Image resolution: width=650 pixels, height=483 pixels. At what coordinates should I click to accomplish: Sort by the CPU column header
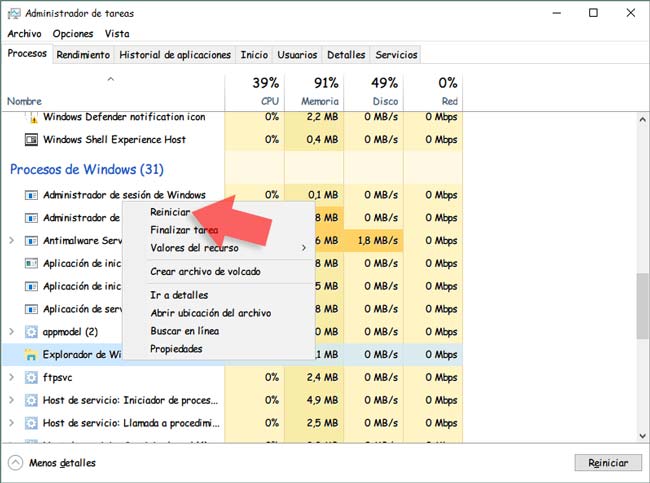(255, 91)
